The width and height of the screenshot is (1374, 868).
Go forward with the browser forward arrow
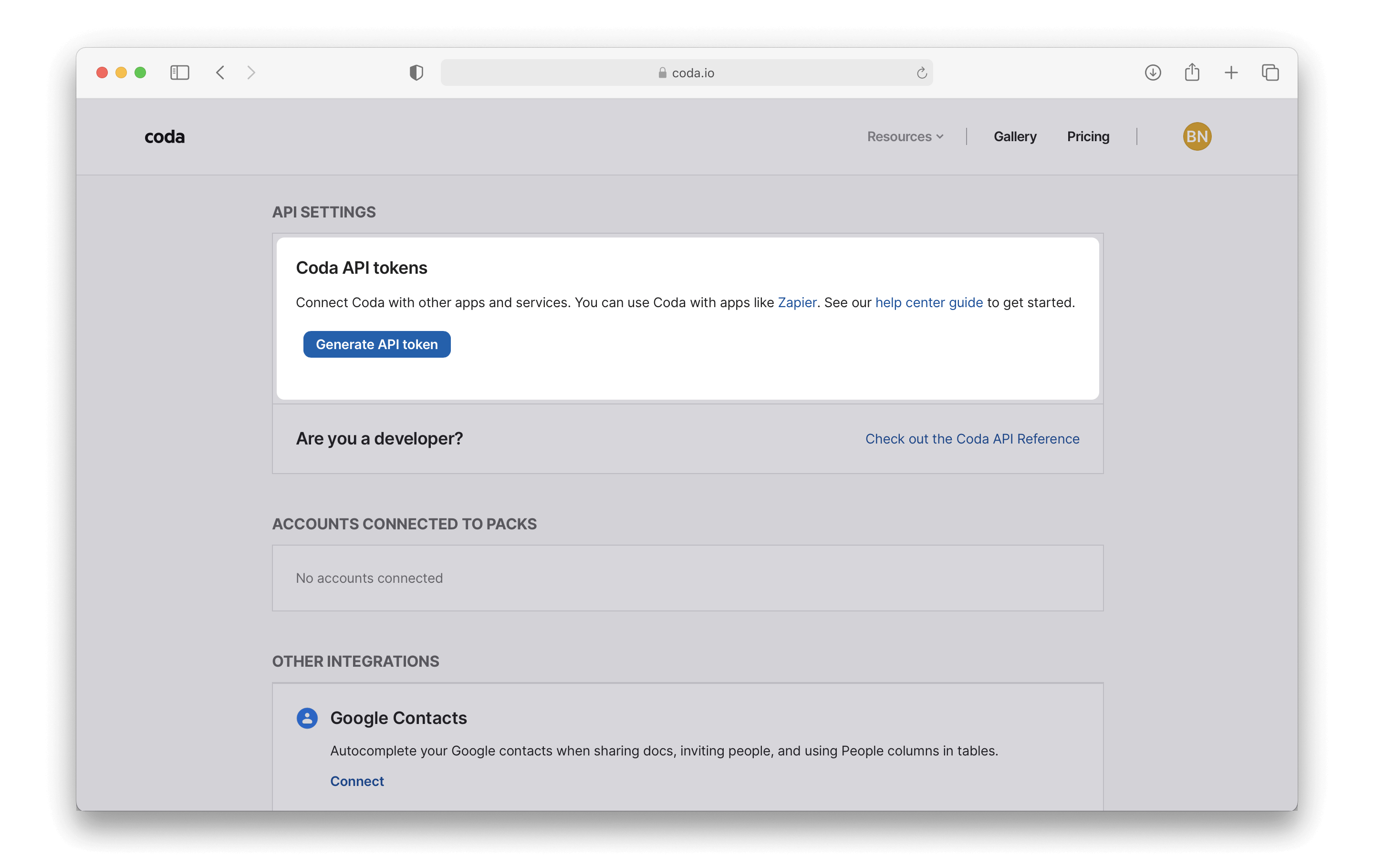[x=251, y=72]
